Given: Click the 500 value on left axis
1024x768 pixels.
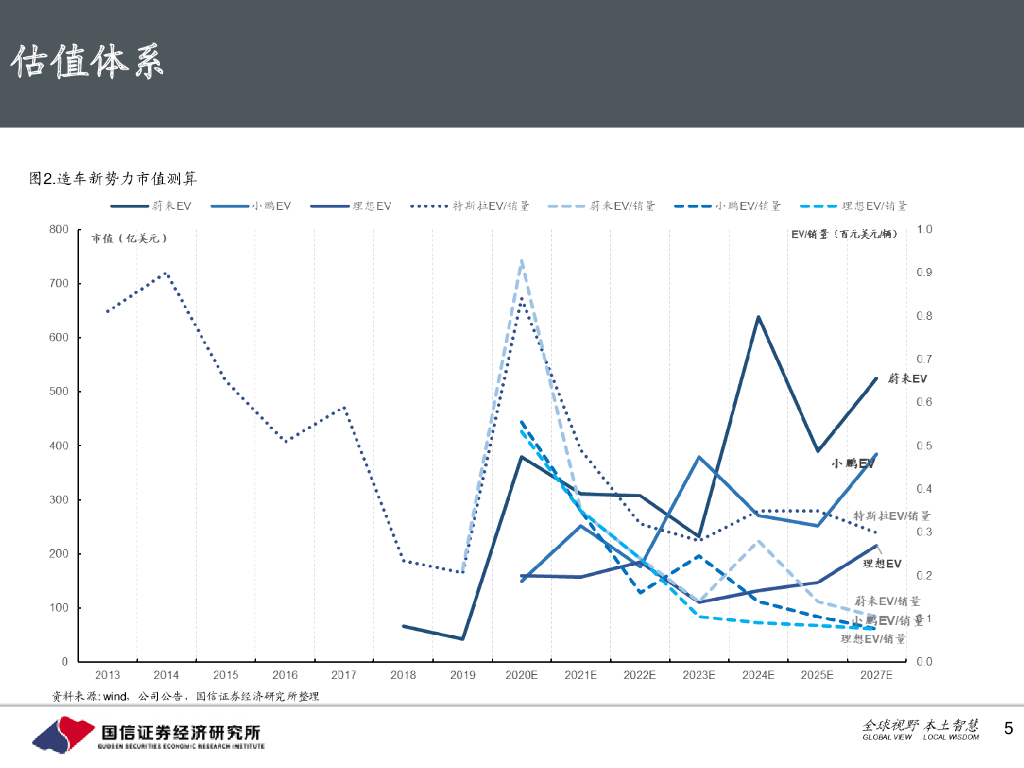Looking at the screenshot, I should (59, 391).
